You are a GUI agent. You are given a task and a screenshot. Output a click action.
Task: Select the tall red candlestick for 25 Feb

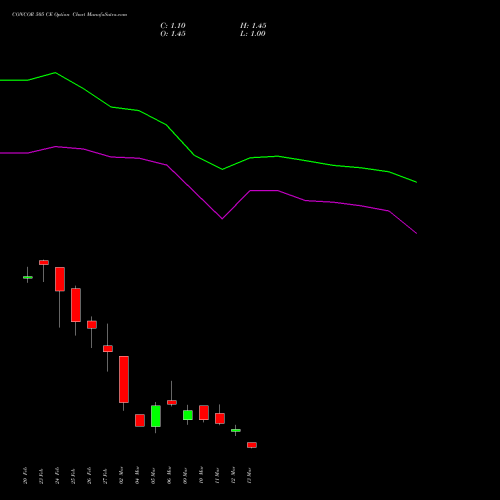click(76, 305)
